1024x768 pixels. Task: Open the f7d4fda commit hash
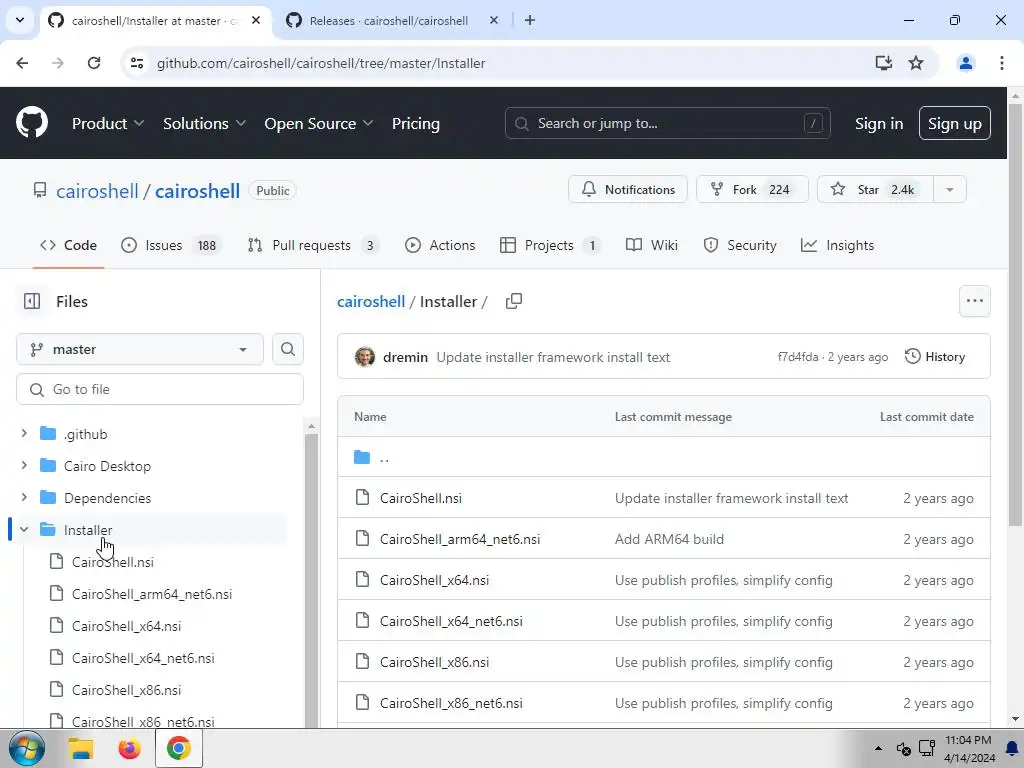click(797, 357)
